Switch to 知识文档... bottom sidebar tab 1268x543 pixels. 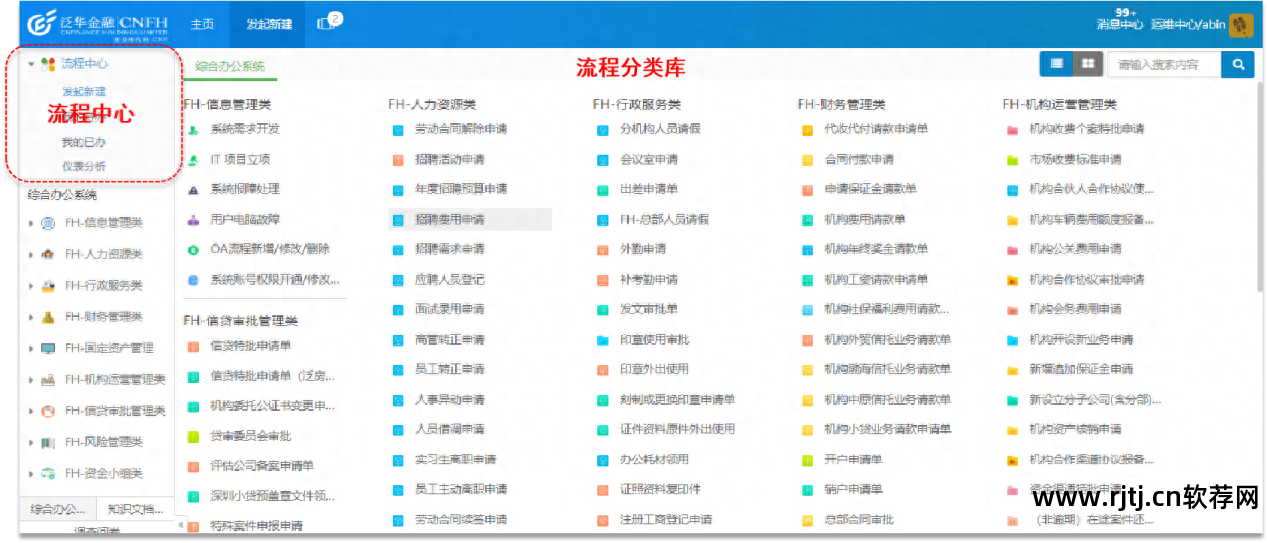point(135,509)
